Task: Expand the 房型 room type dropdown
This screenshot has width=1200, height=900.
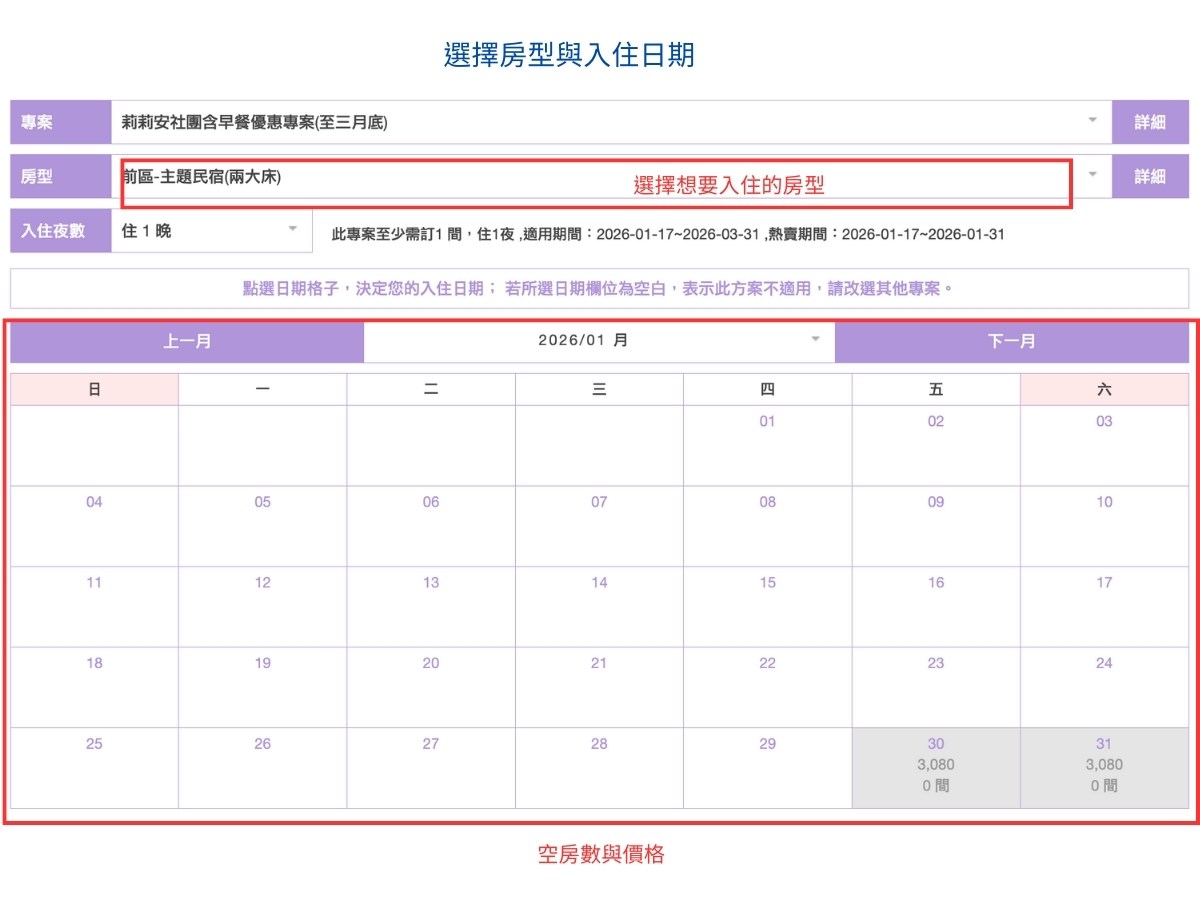Action: pyautogui.click(x=1090, y=176)
